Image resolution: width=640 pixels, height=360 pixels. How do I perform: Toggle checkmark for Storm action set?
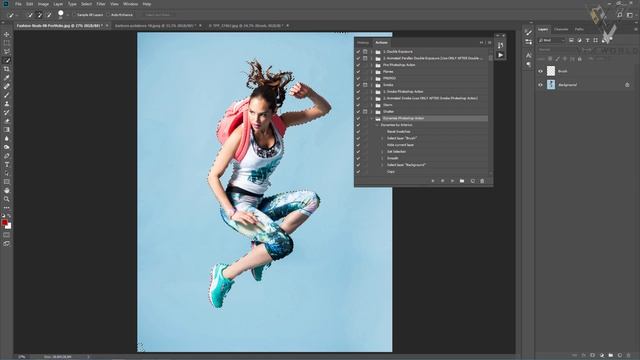(x=358, y=105)
